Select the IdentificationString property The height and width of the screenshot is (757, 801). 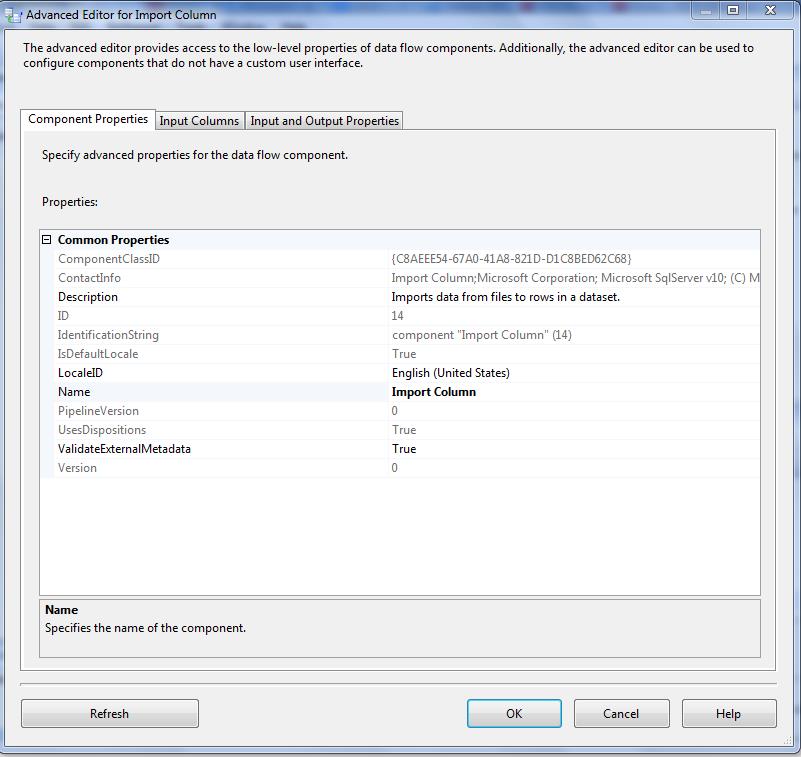pos(108,335)
